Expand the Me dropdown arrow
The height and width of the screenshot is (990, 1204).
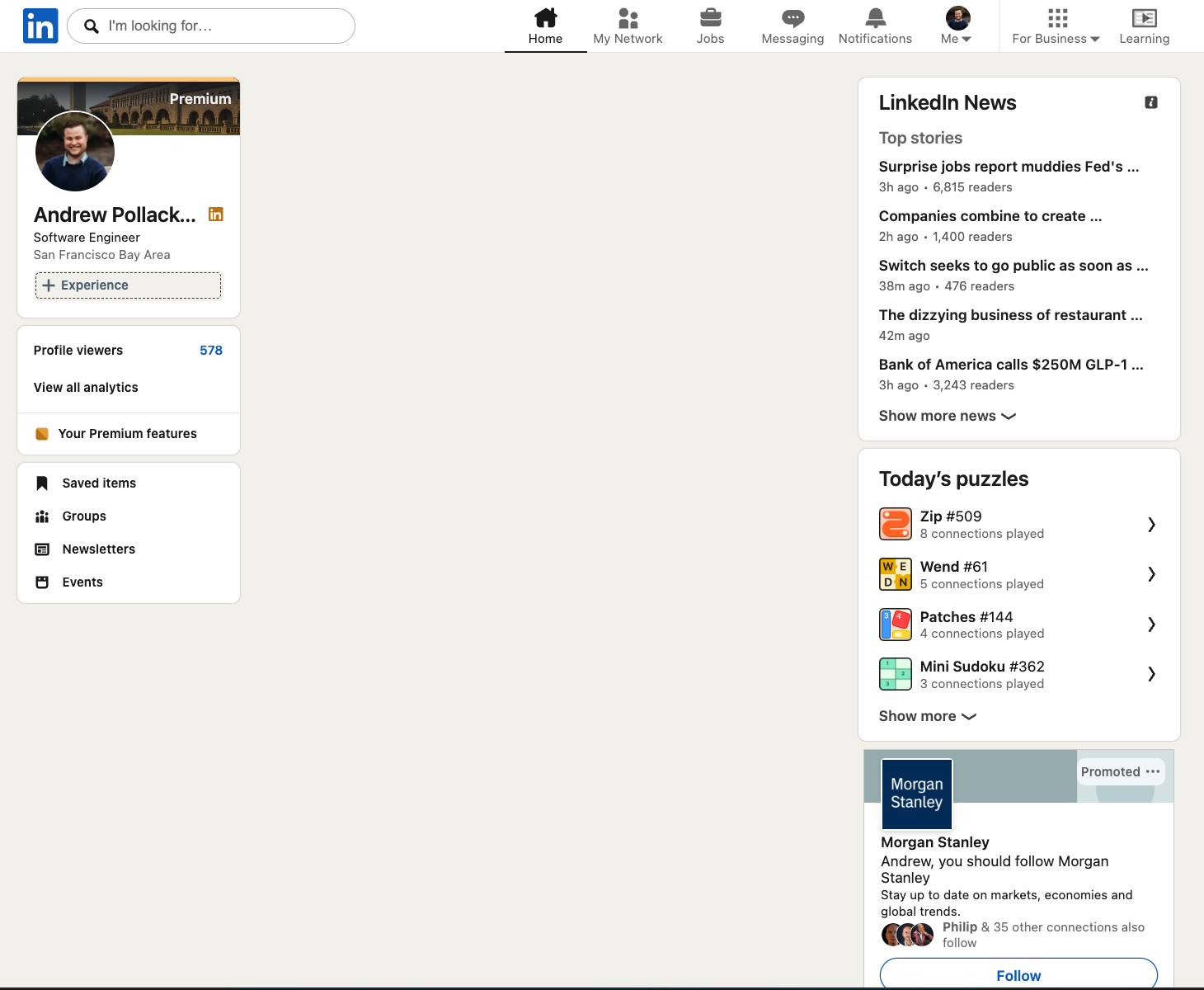[966, 39]
